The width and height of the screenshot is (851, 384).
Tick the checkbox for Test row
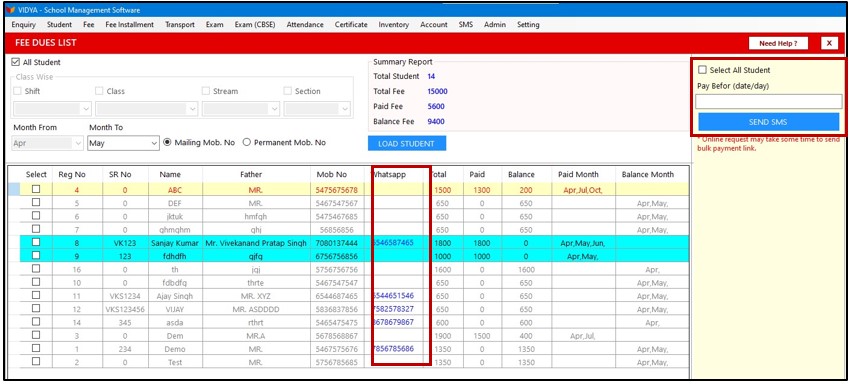(x=36, y=361)
